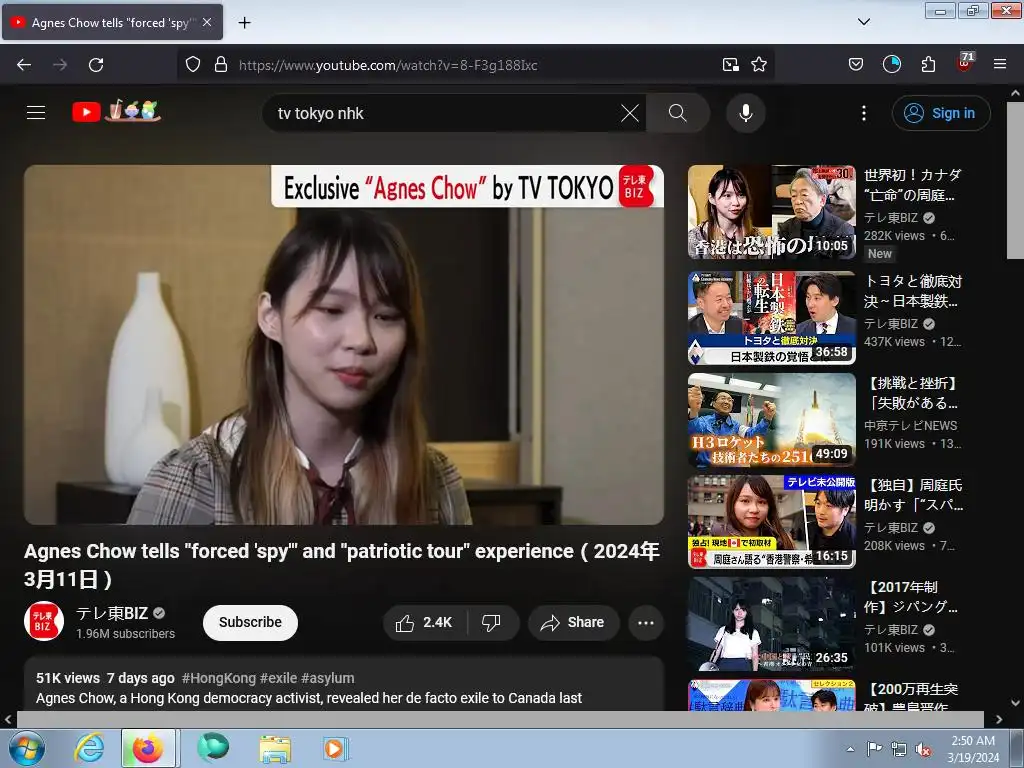Image resolution: width=1024 pixels, height=768 pixels.
Task: Click the page vertical scrollbar thumb
Action: [1016, 180]
